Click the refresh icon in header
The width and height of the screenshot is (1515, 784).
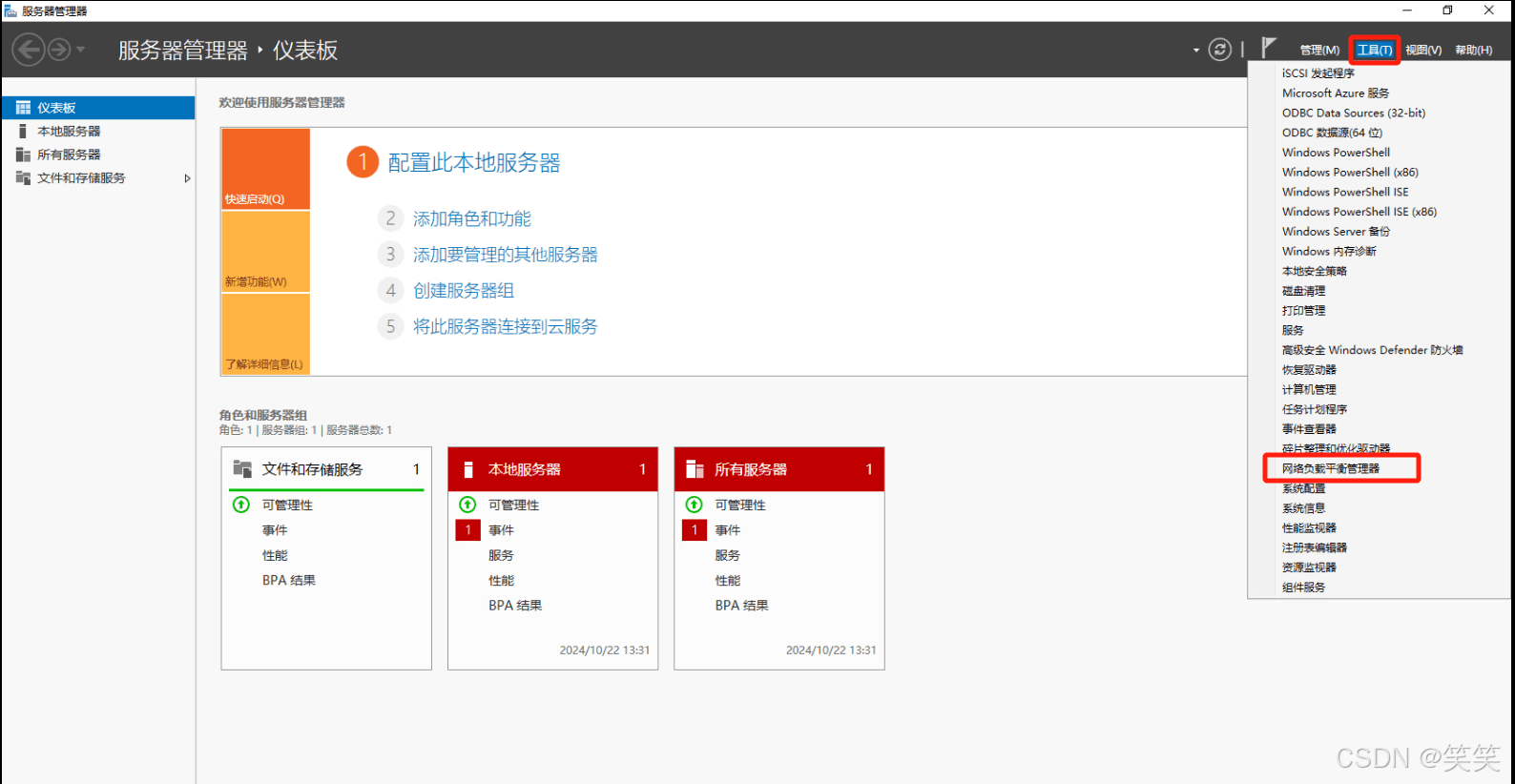click(1219, 50)
